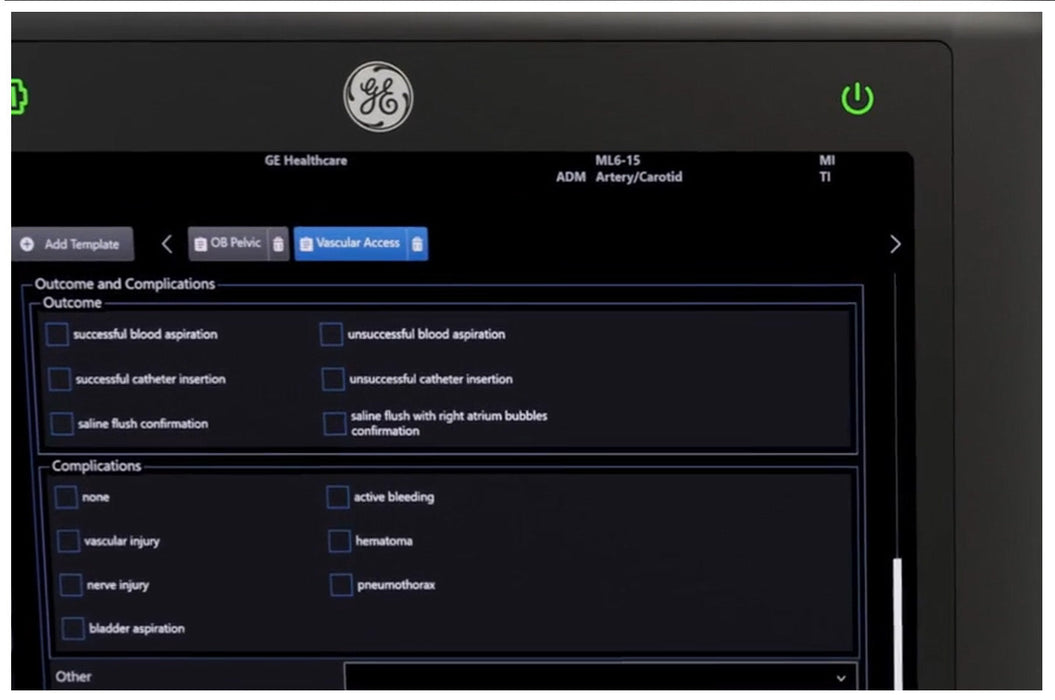Screen dimensions: 1055x700
Task: Click the MI indicator text
Action: pos(827,160)
